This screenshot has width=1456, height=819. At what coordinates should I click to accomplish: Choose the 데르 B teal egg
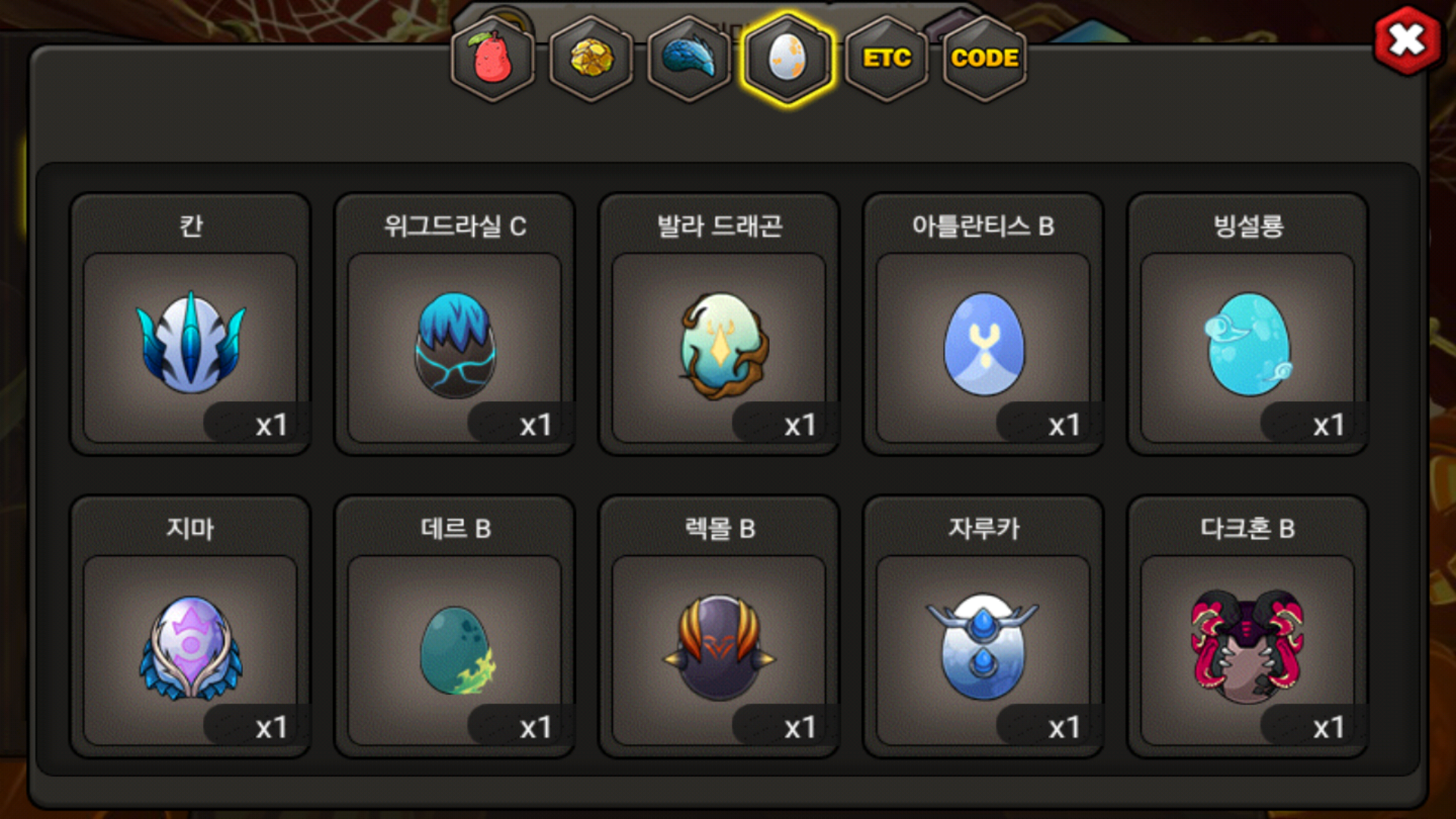(455, 649)
